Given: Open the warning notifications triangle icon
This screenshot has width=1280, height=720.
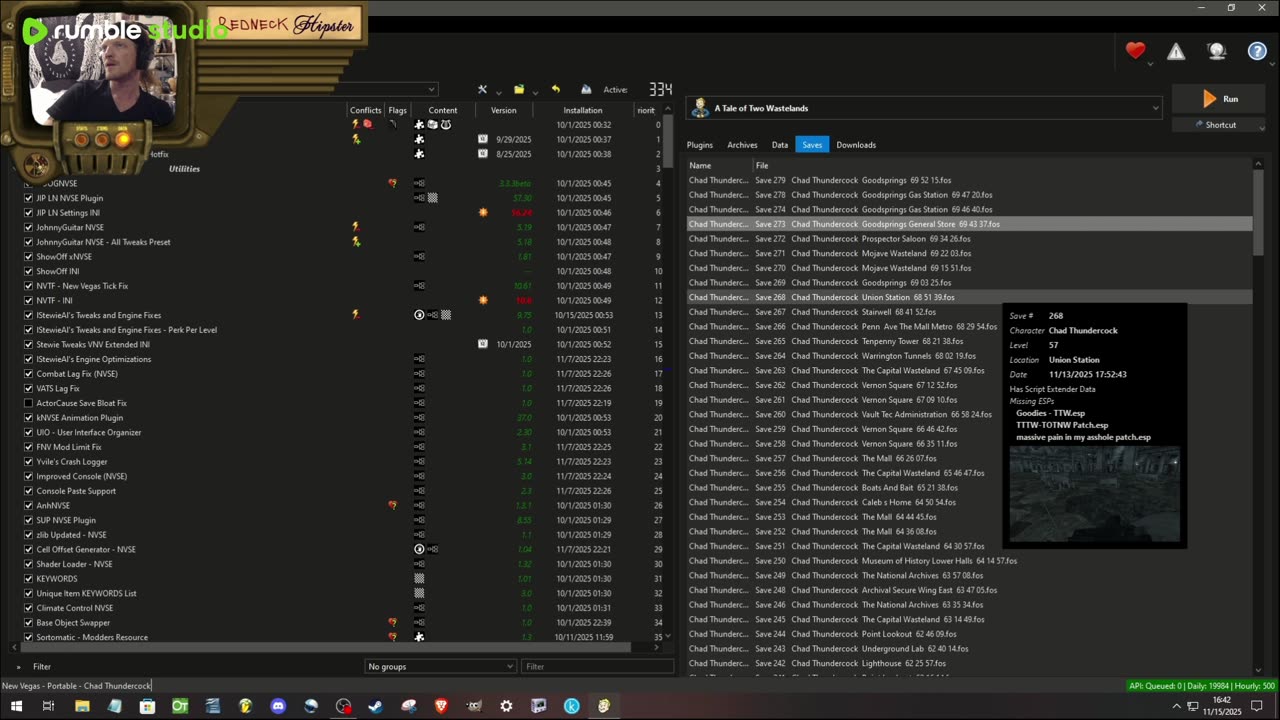Looking at the screenshot, I should [x=1176, y=52].
